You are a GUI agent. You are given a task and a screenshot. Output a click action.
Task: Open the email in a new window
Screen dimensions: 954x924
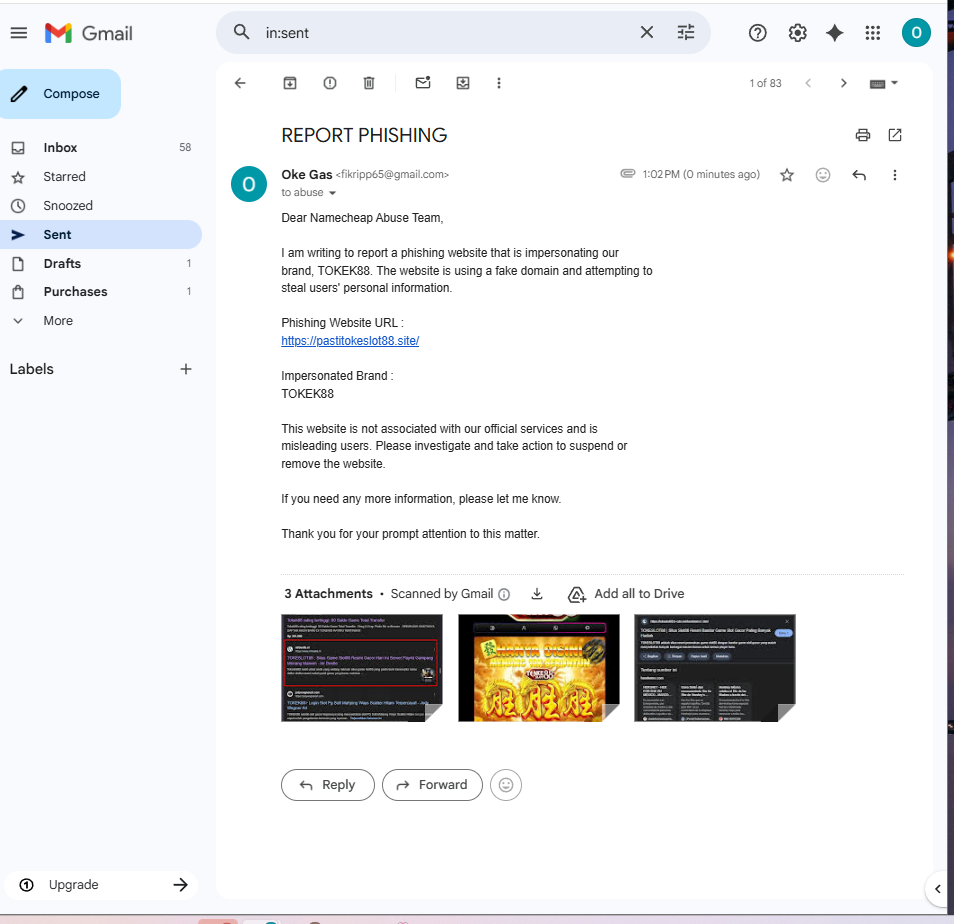tap(895, 135)
